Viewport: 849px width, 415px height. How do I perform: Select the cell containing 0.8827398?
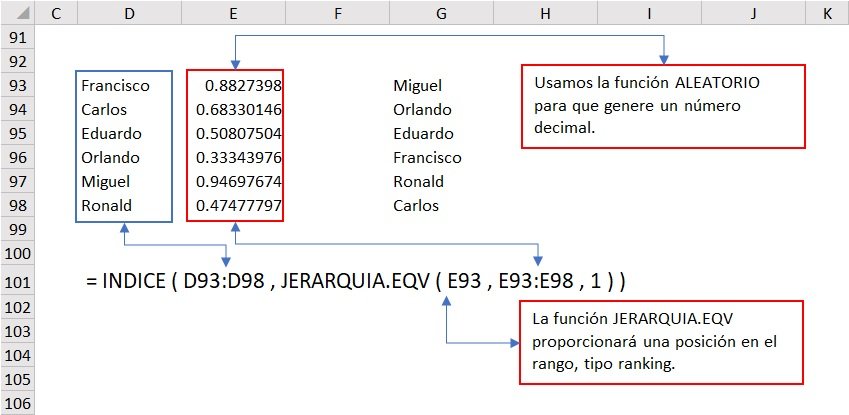245,86
